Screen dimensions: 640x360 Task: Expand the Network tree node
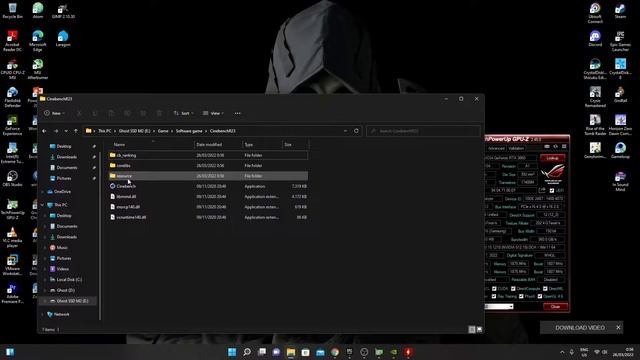pyautogui.click(x=42, y=314)
